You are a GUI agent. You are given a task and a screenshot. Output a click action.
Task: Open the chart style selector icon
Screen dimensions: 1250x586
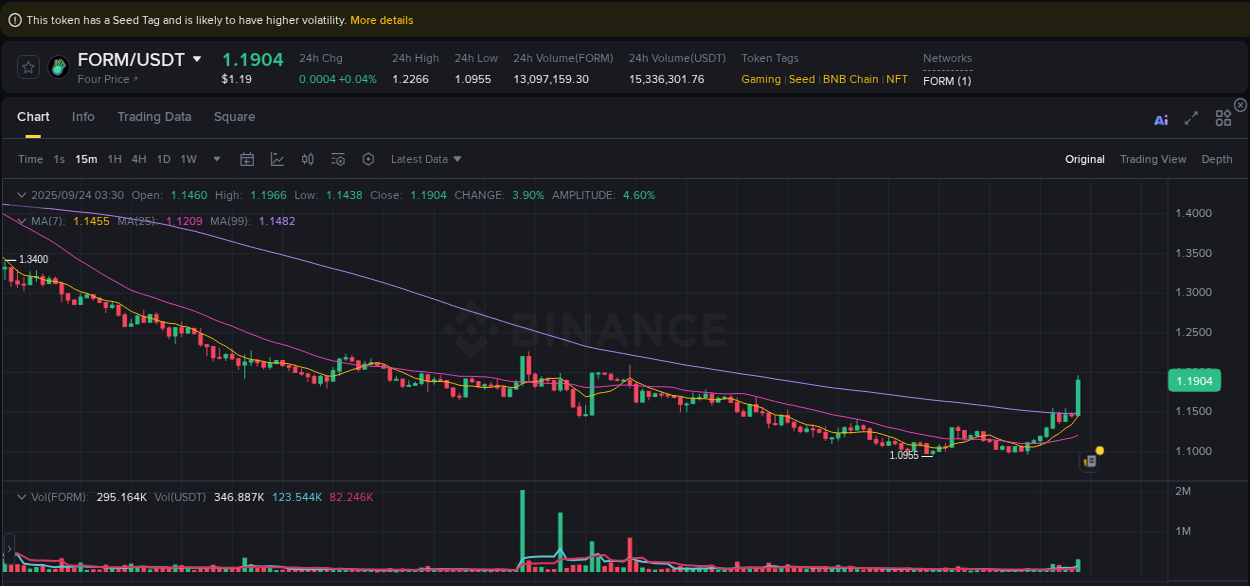[x=277, y=158]
